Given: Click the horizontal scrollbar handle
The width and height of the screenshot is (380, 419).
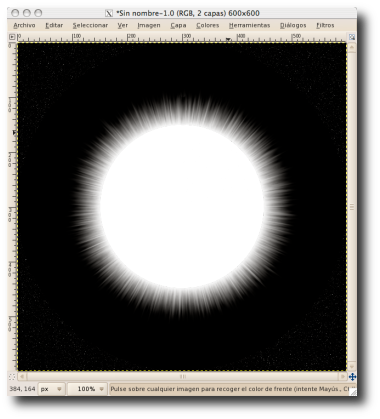Looking at the screenshot, I should [182, 377].
